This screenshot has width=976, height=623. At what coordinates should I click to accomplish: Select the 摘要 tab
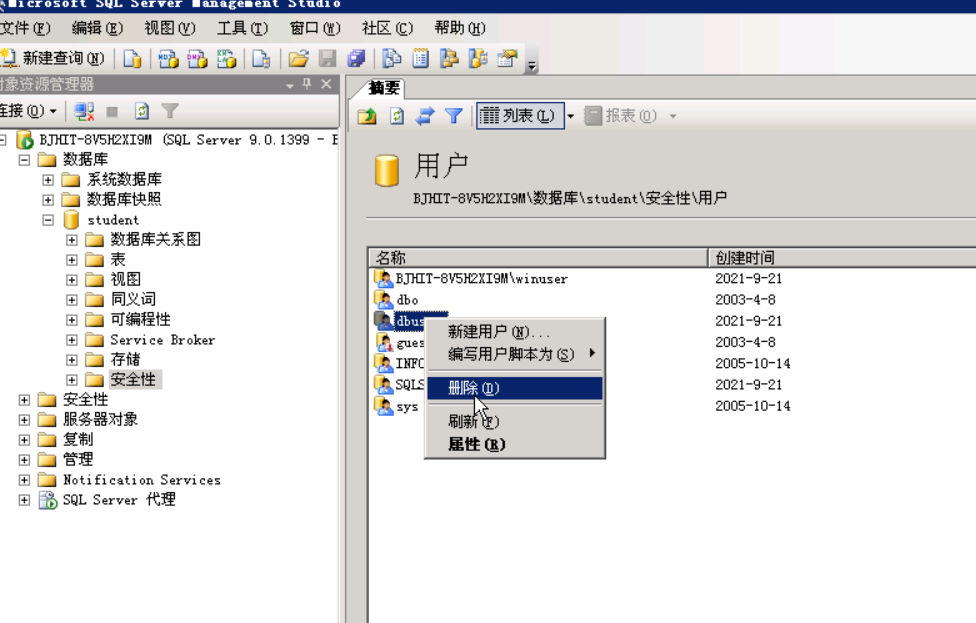tap(383, 88)
